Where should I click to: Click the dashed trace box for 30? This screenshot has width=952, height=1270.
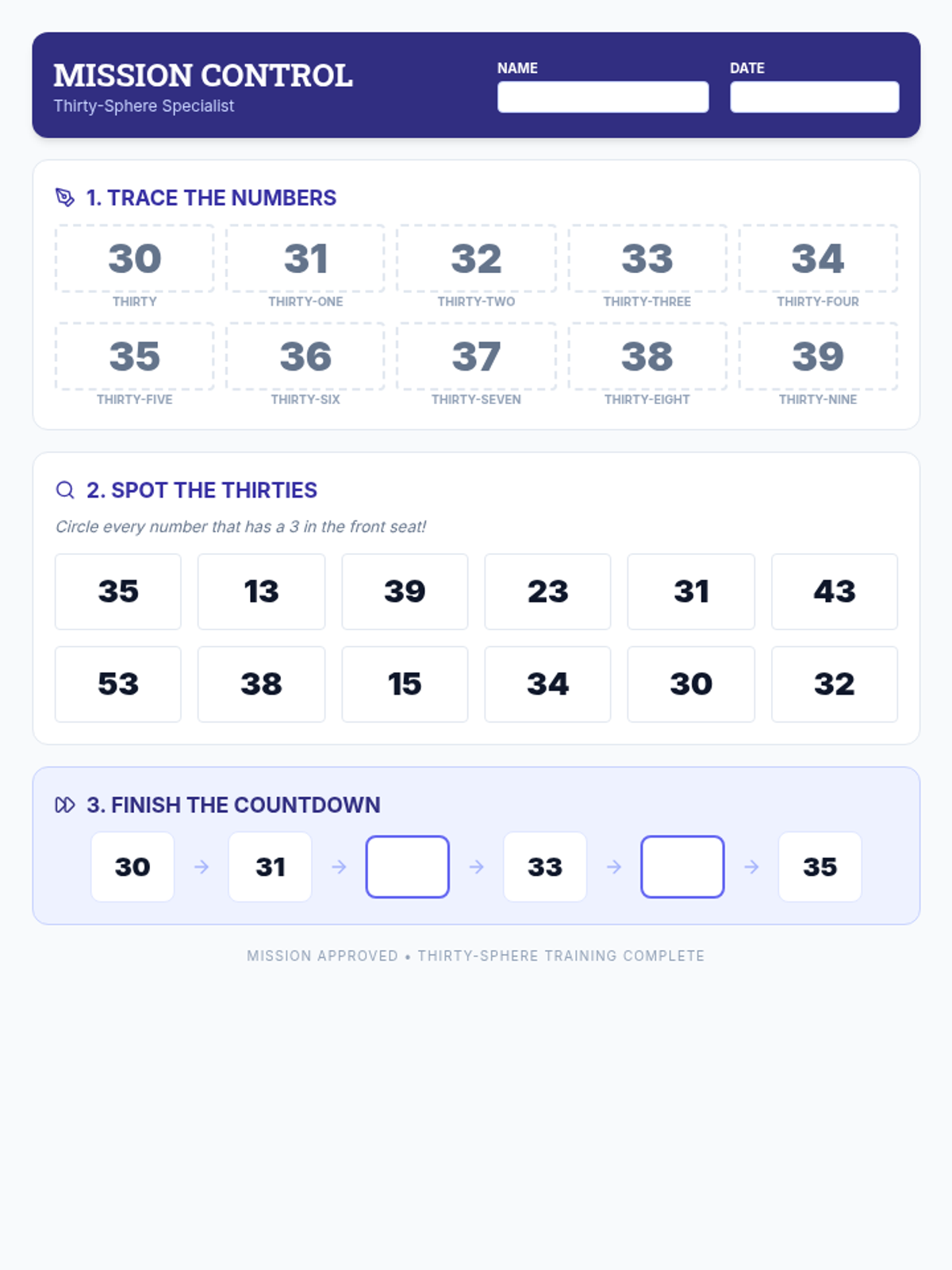click(135, 259)
